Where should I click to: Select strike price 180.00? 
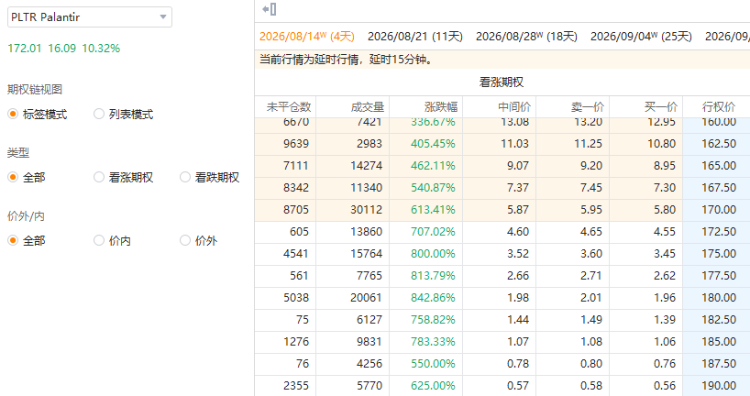pos(718,297)
